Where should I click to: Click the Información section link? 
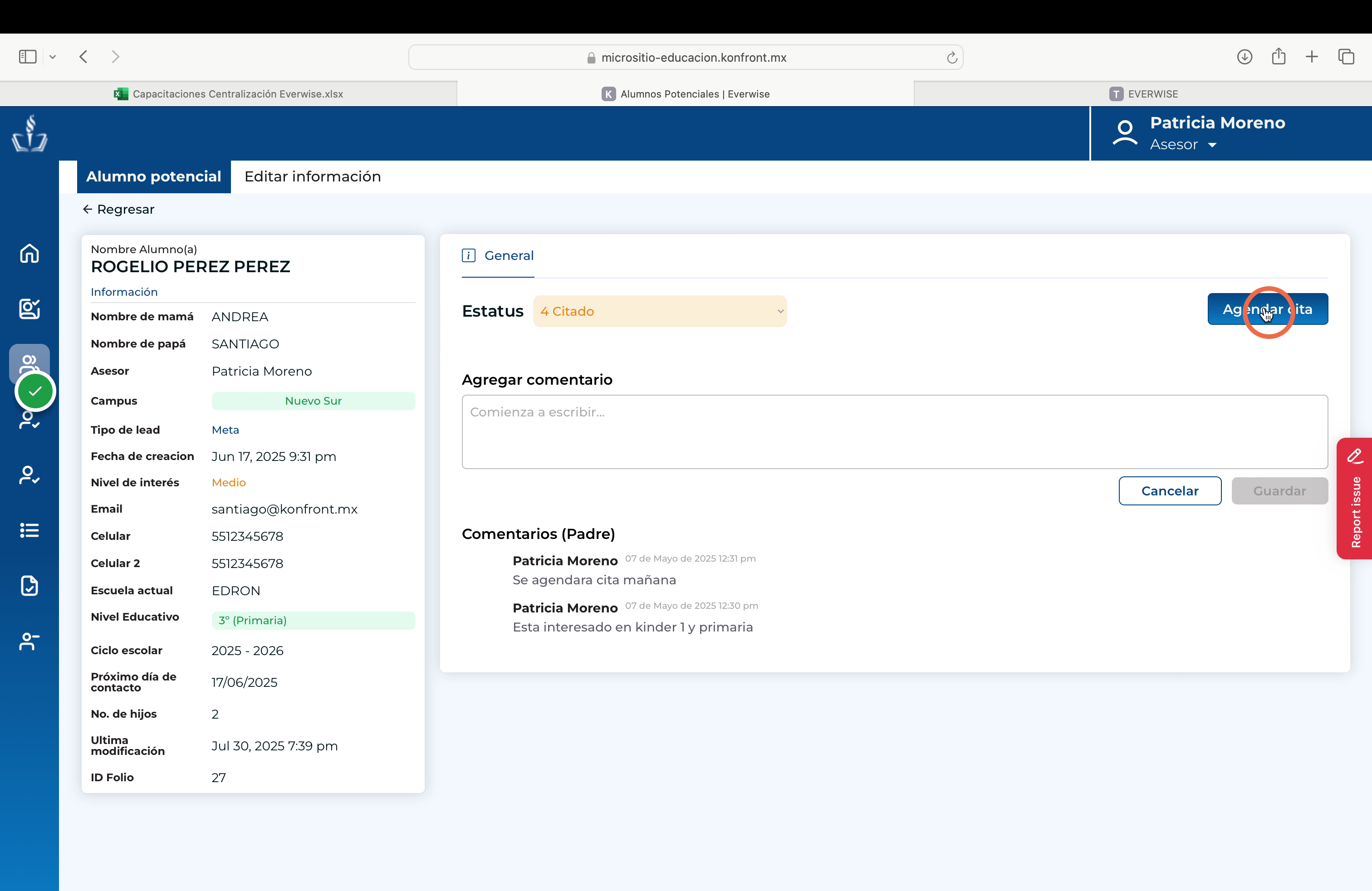pyautogui.click(x=124, y=292)
